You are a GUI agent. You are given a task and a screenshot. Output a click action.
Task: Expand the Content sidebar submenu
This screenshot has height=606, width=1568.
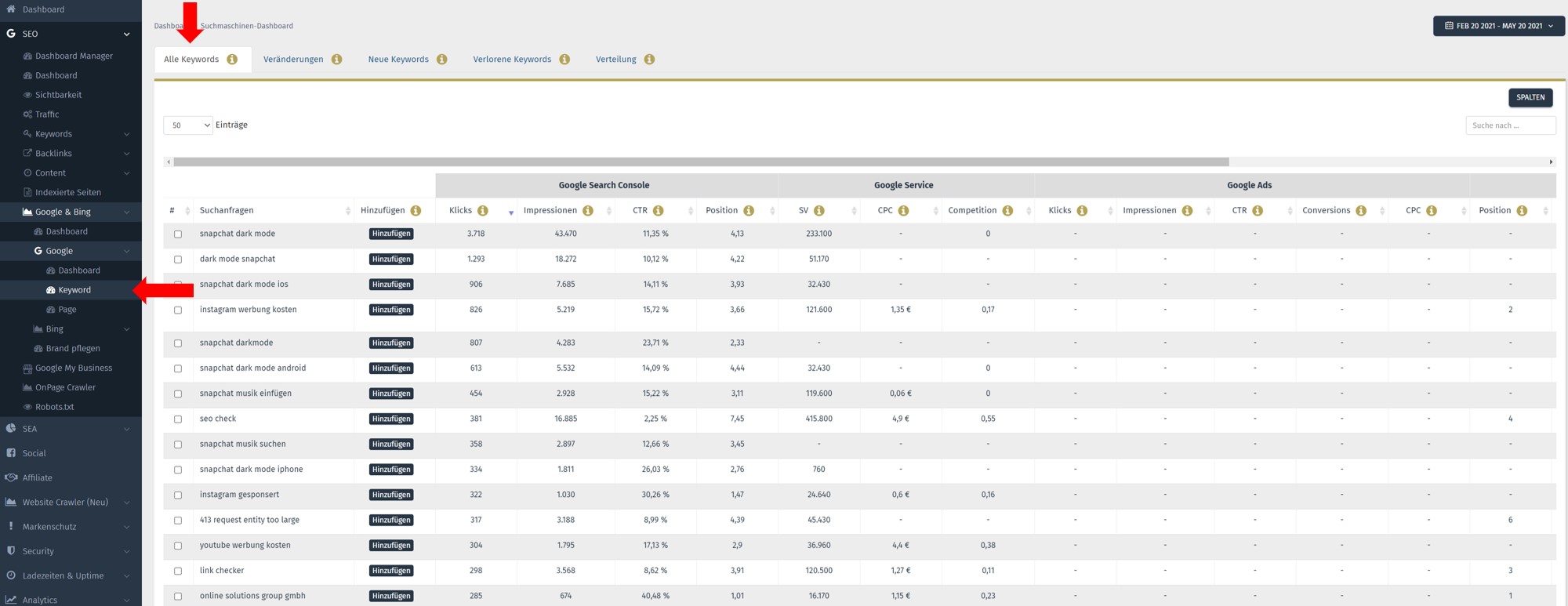click(127, 173)
